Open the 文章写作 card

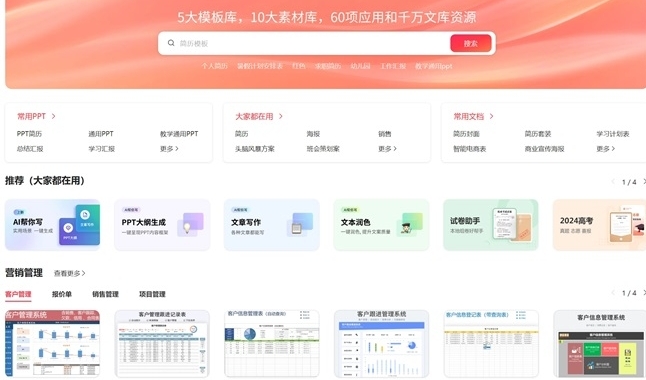tap(272, 225)
